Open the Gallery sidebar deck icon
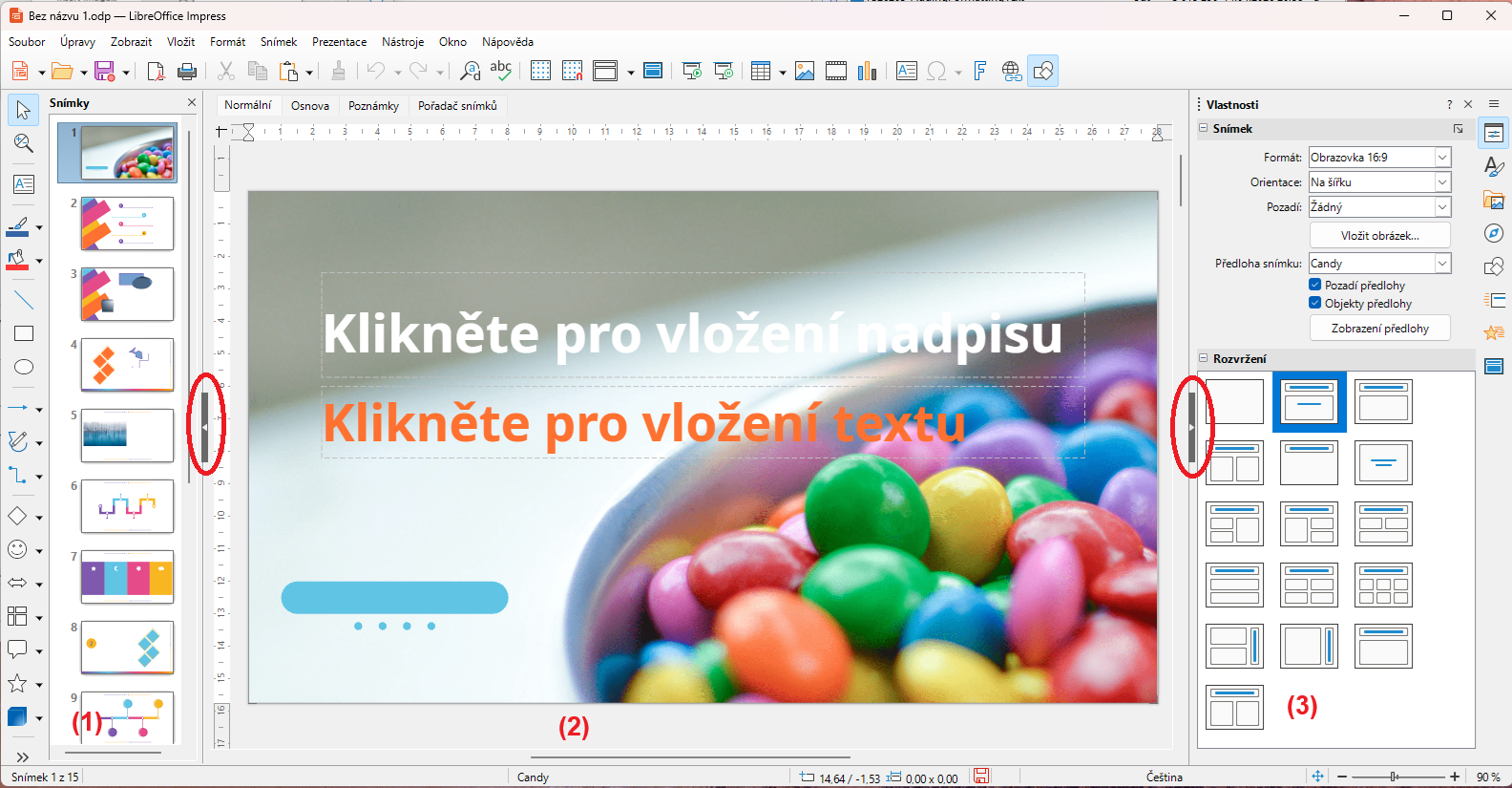1512x788 pixels. [1494, 200]
